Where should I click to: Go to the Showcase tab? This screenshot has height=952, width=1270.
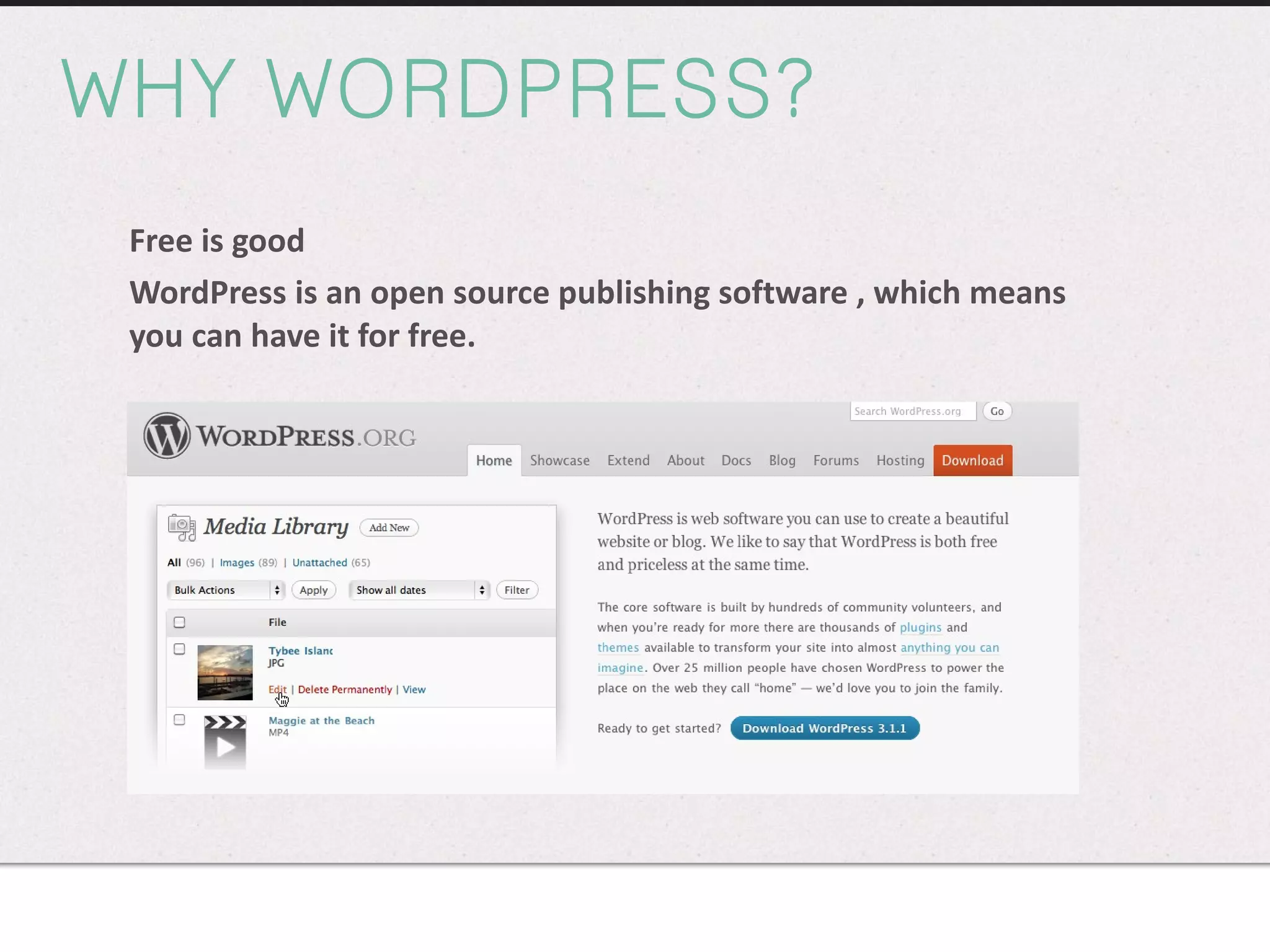pos(560,461)
